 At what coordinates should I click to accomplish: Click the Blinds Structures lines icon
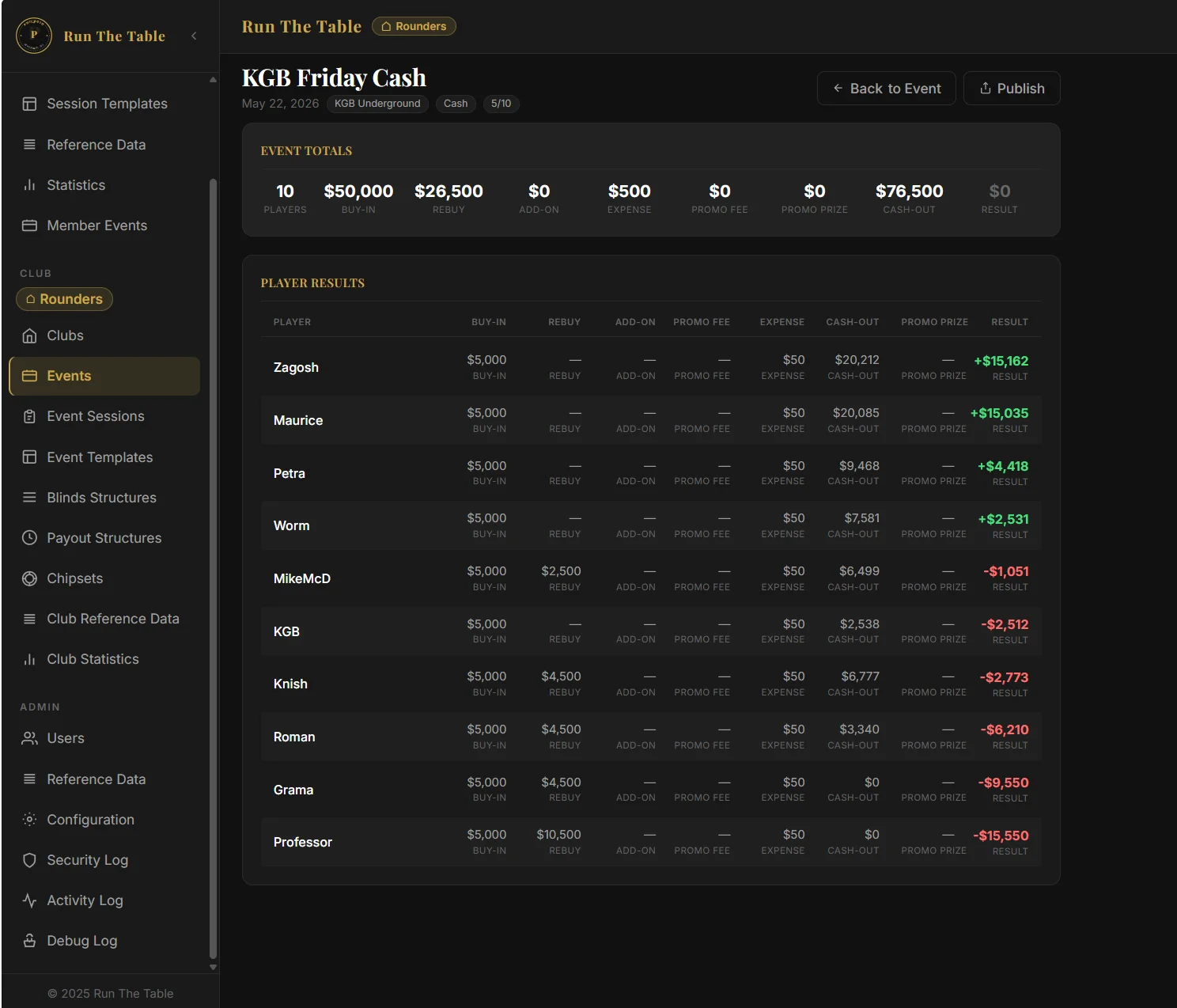29,498
